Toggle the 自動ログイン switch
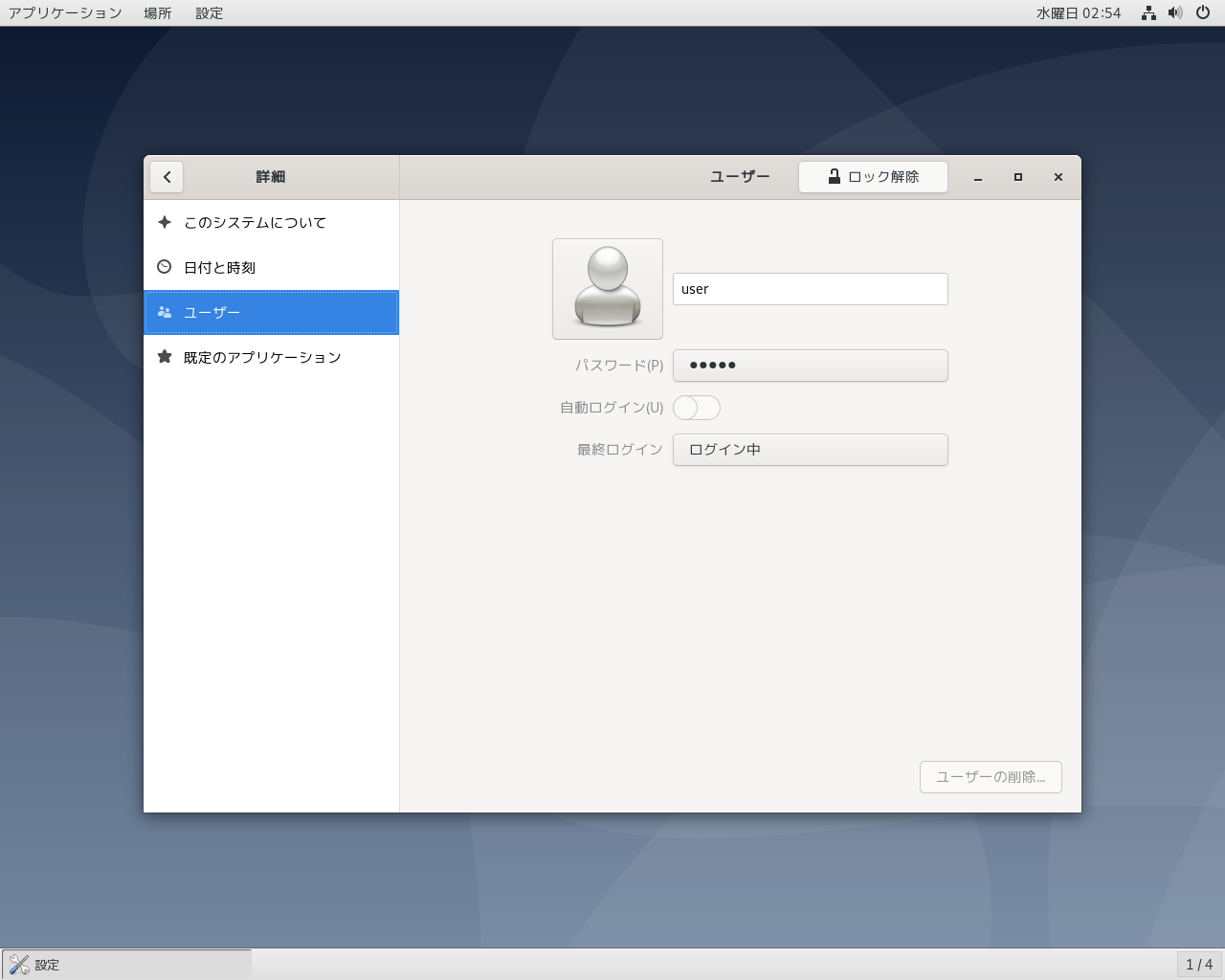Image resolution: width=1225 pixels, height=980 pixels. click(697, 408)
